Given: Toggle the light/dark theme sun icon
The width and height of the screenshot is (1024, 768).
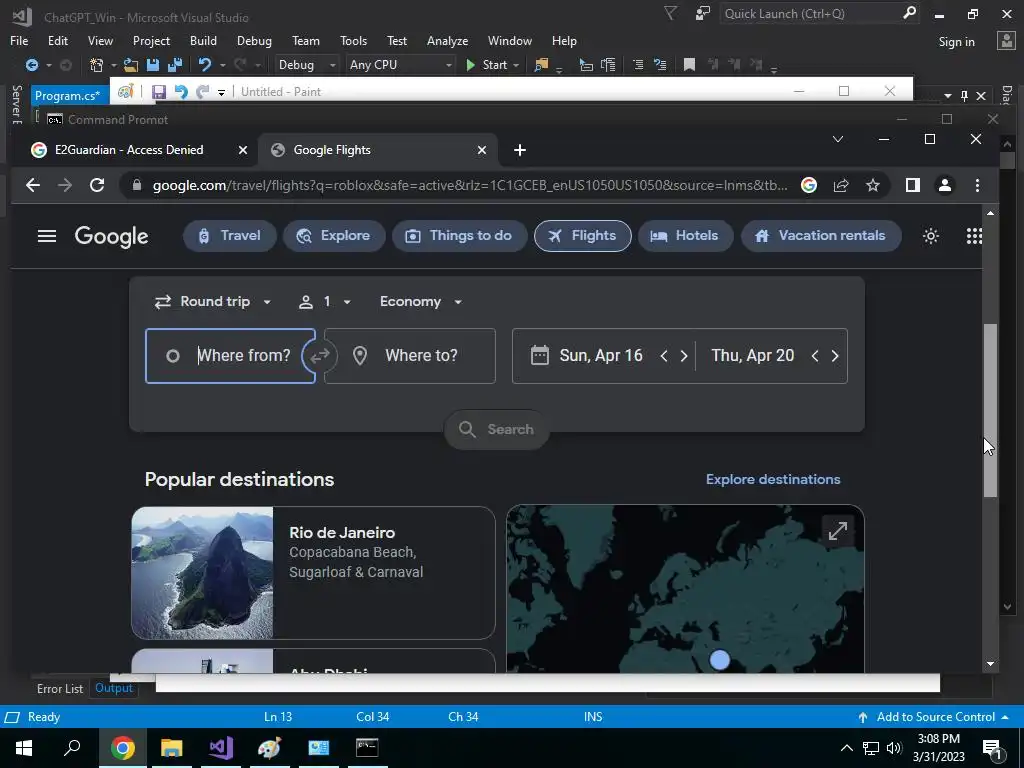Looking at the screenshot, I should pyautogui.click(x=931, y=236).
